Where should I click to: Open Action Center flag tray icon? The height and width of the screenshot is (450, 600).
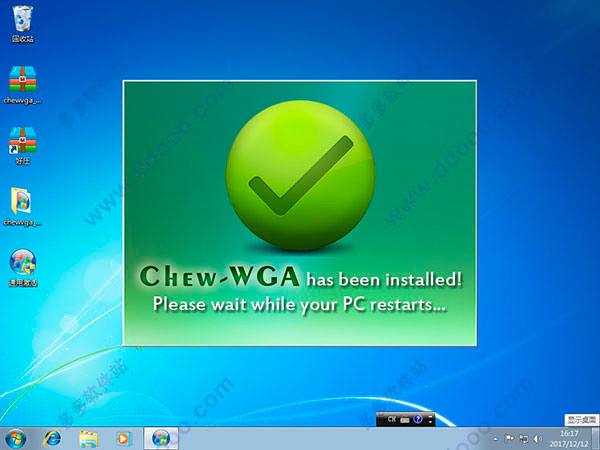pos(509,439)
